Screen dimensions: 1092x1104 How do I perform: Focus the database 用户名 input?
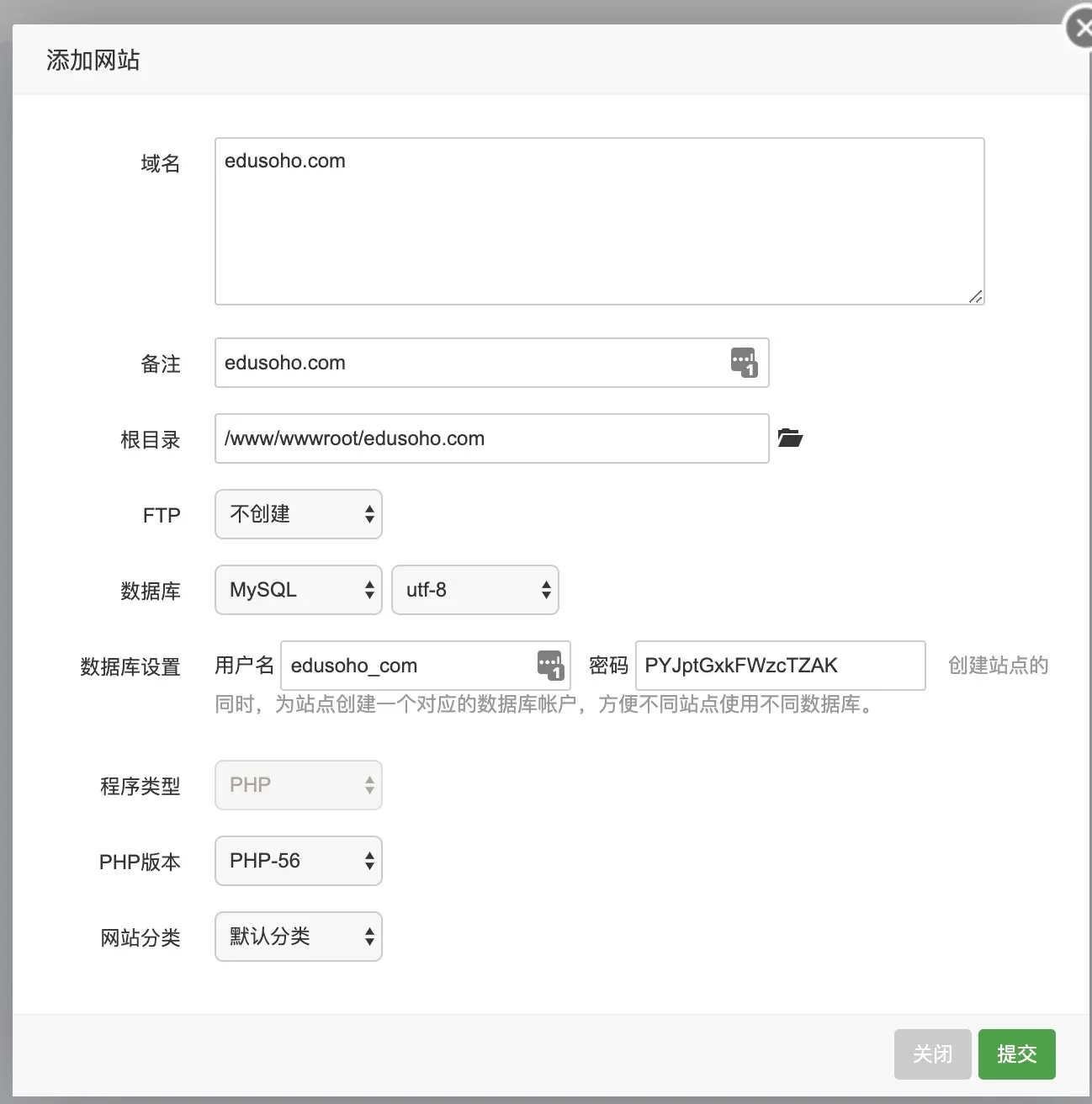click(x=426, y=666)
